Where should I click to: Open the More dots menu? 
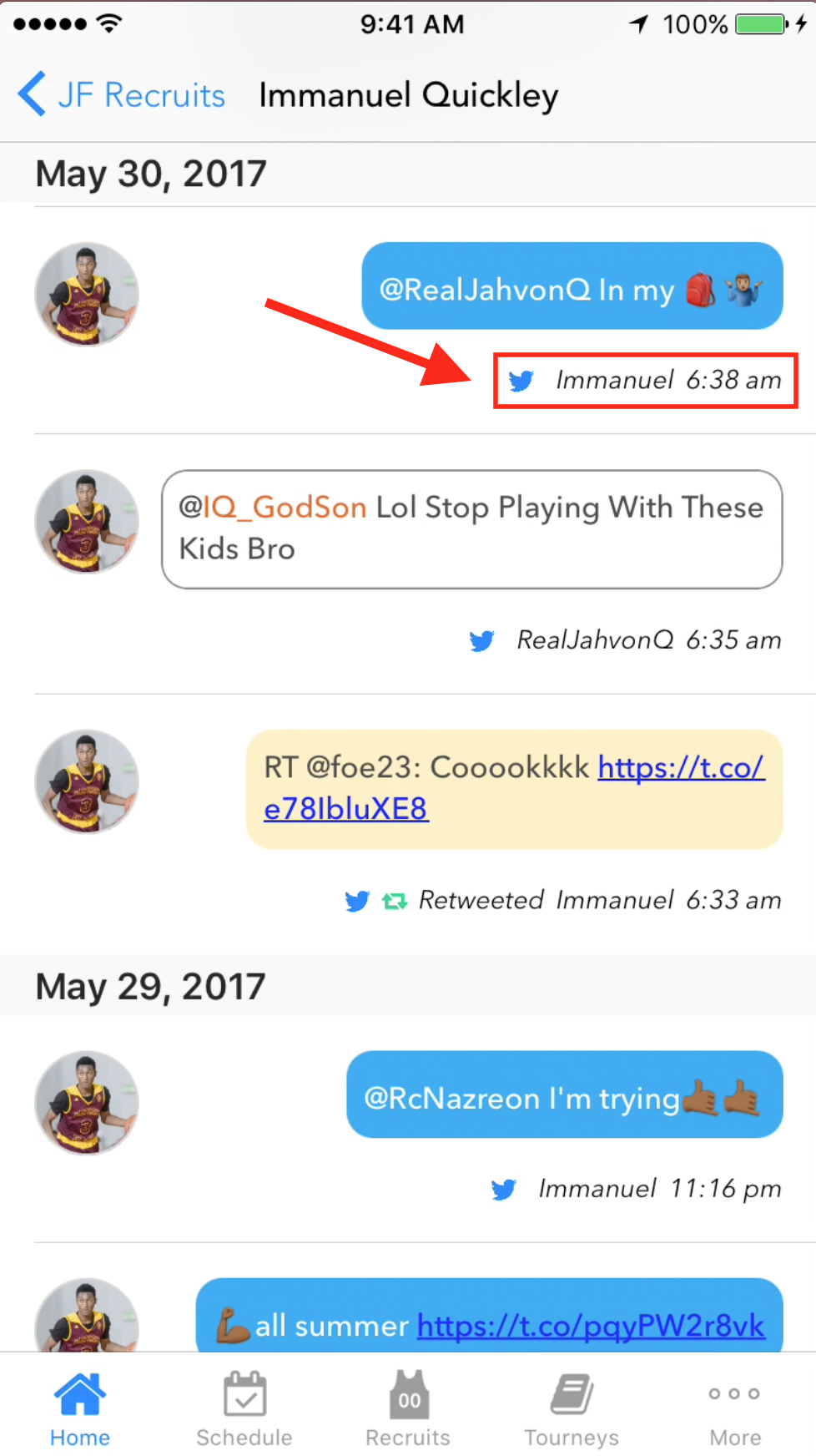click(734, 1393)
